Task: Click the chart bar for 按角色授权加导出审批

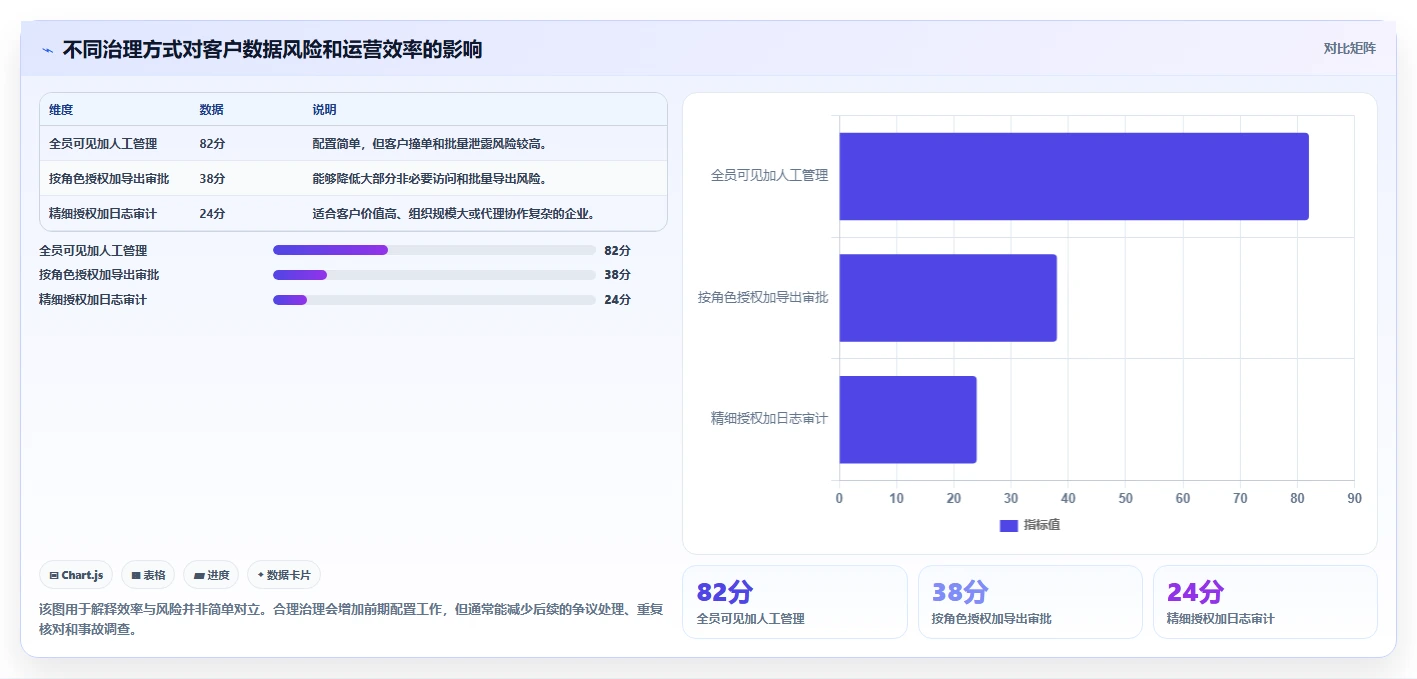Action: click(x=947, y=298)
